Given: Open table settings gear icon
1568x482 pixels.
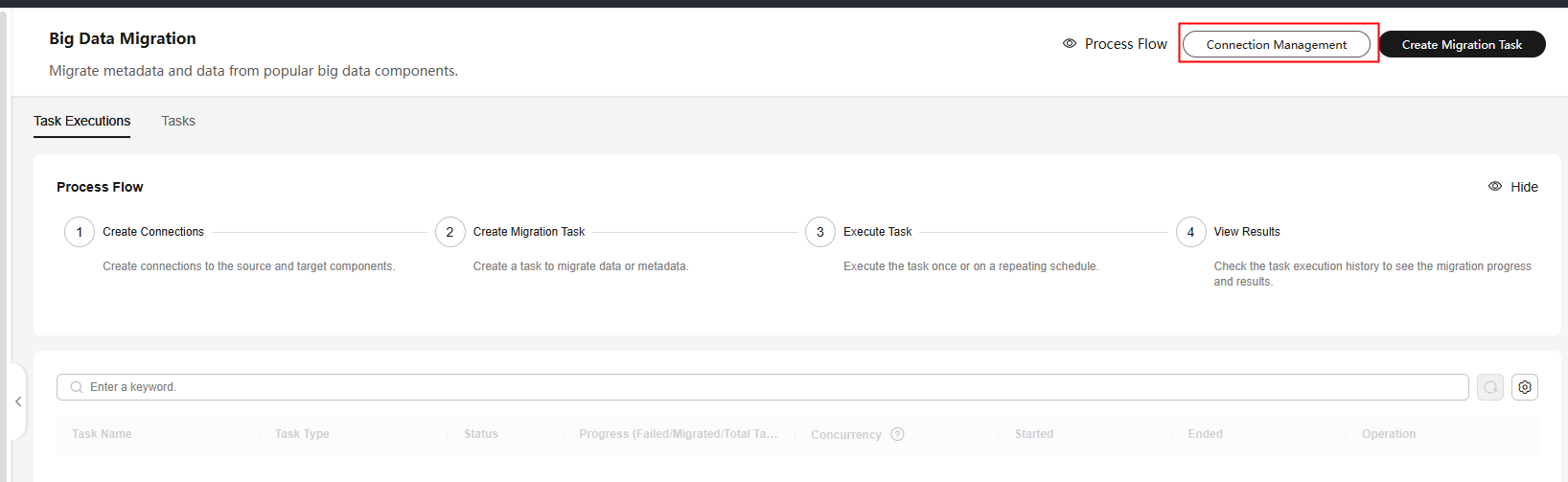Looking at the screenshot, I should [1525, 387].
